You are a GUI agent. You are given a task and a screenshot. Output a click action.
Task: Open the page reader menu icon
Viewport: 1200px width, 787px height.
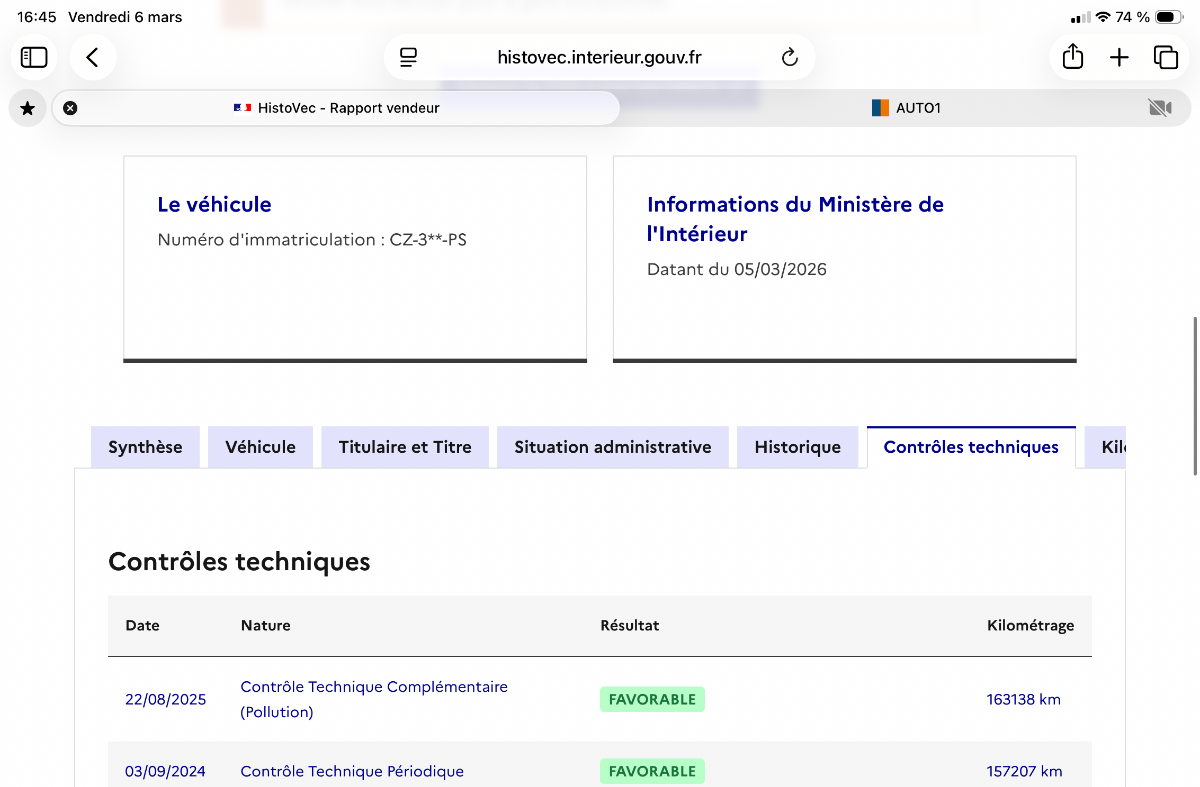coord(408,57)
